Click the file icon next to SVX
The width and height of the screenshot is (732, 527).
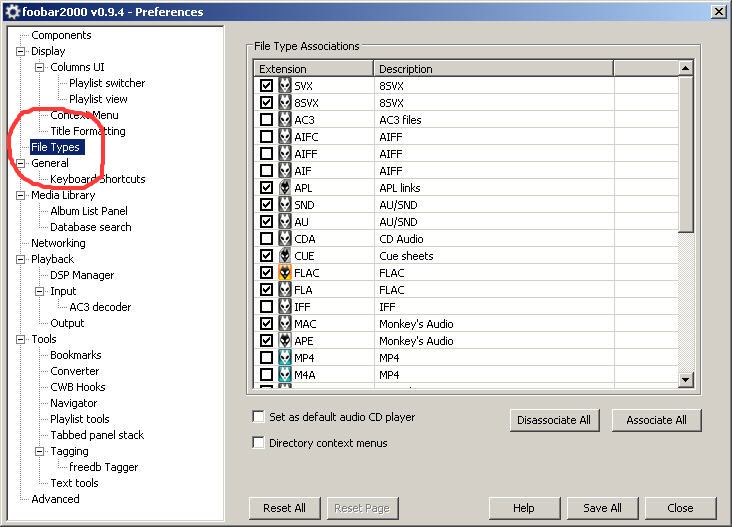coord(285,86)
